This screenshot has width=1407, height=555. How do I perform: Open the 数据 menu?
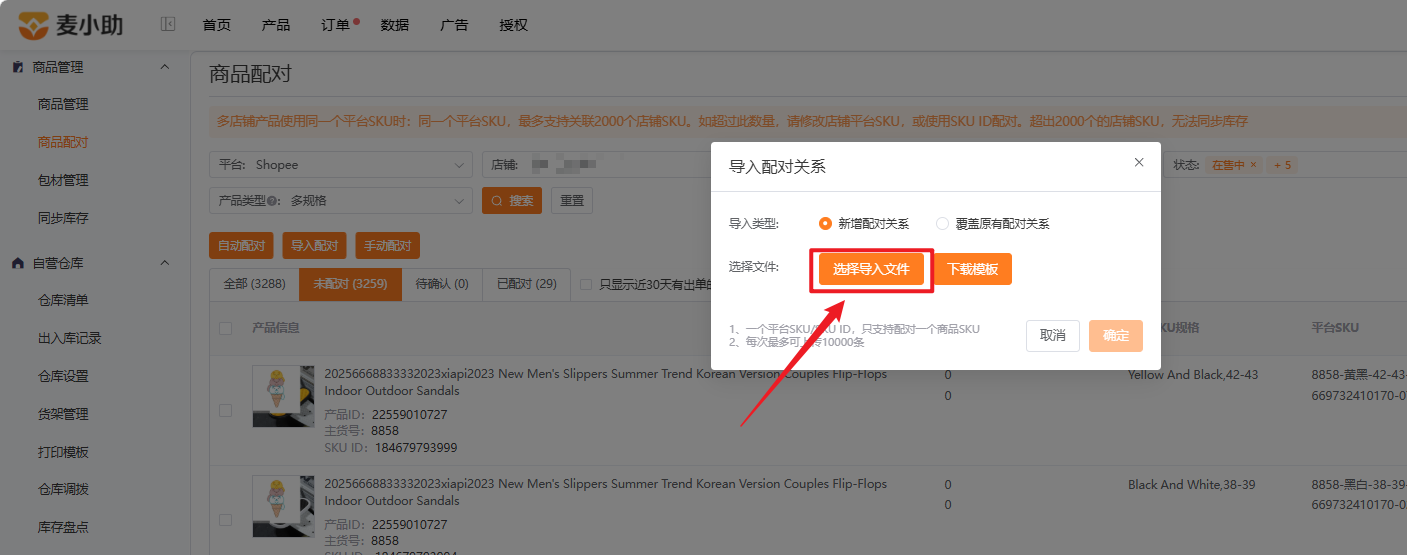pos(395,25)
